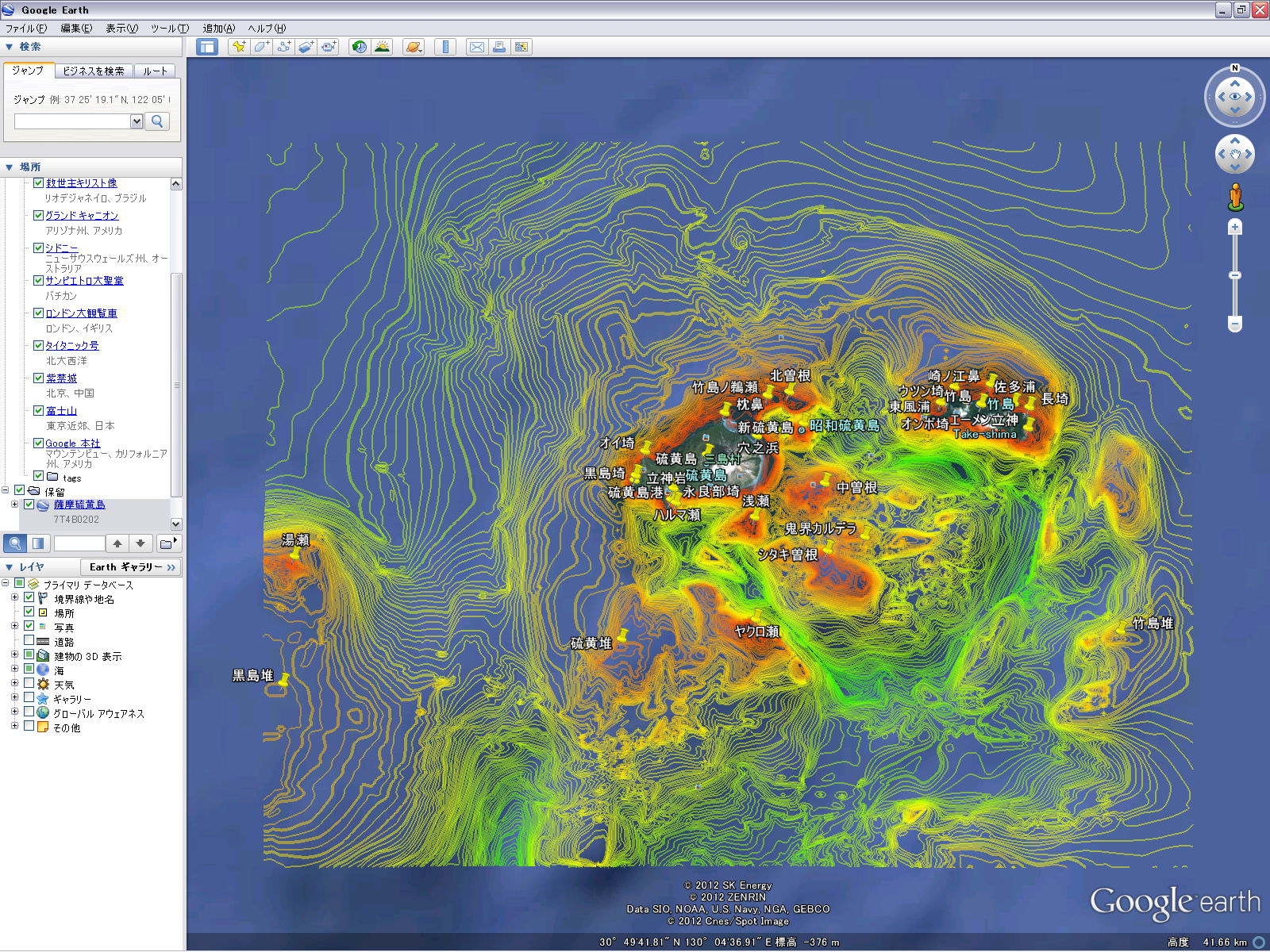Open the グランドキャニオン place link

tap(82, 216)
